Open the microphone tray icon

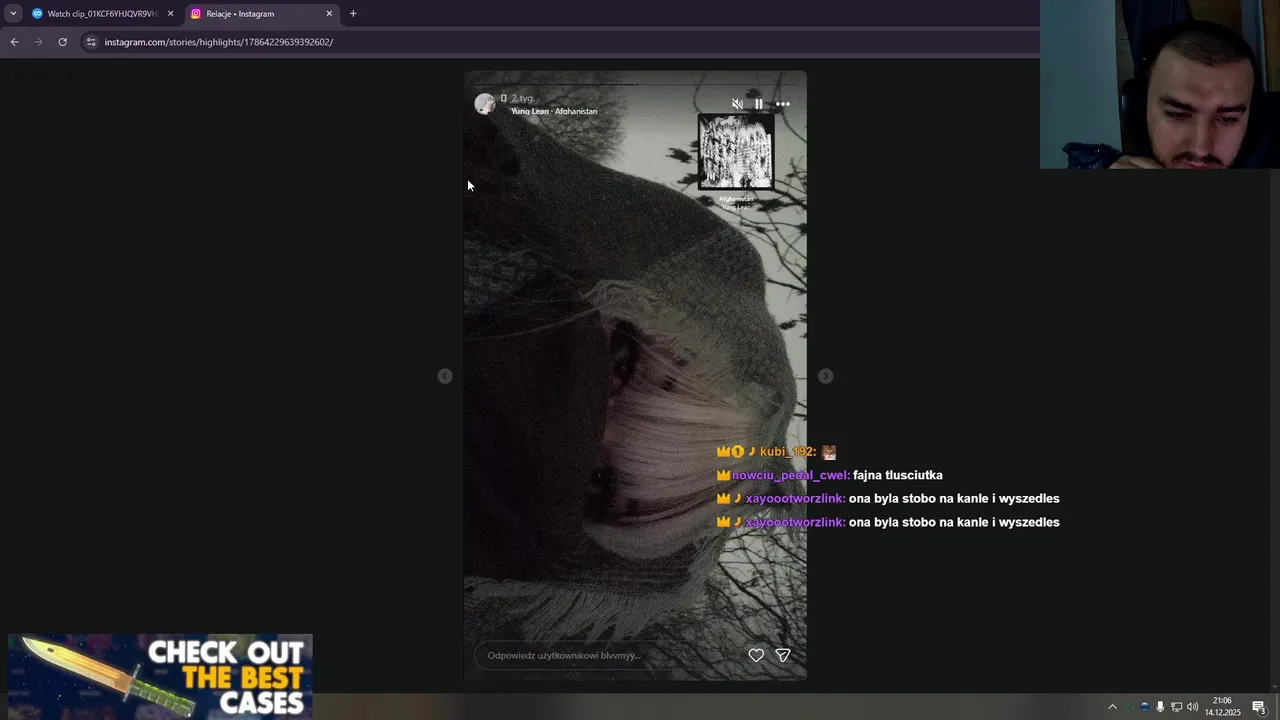tap(1160, 707)
